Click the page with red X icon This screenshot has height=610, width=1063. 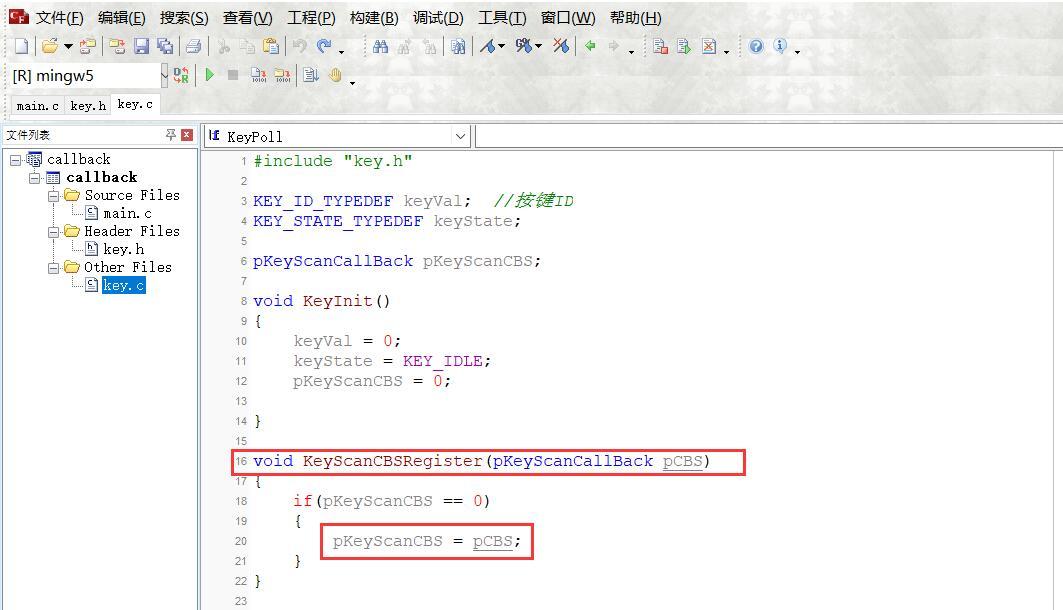708,46
